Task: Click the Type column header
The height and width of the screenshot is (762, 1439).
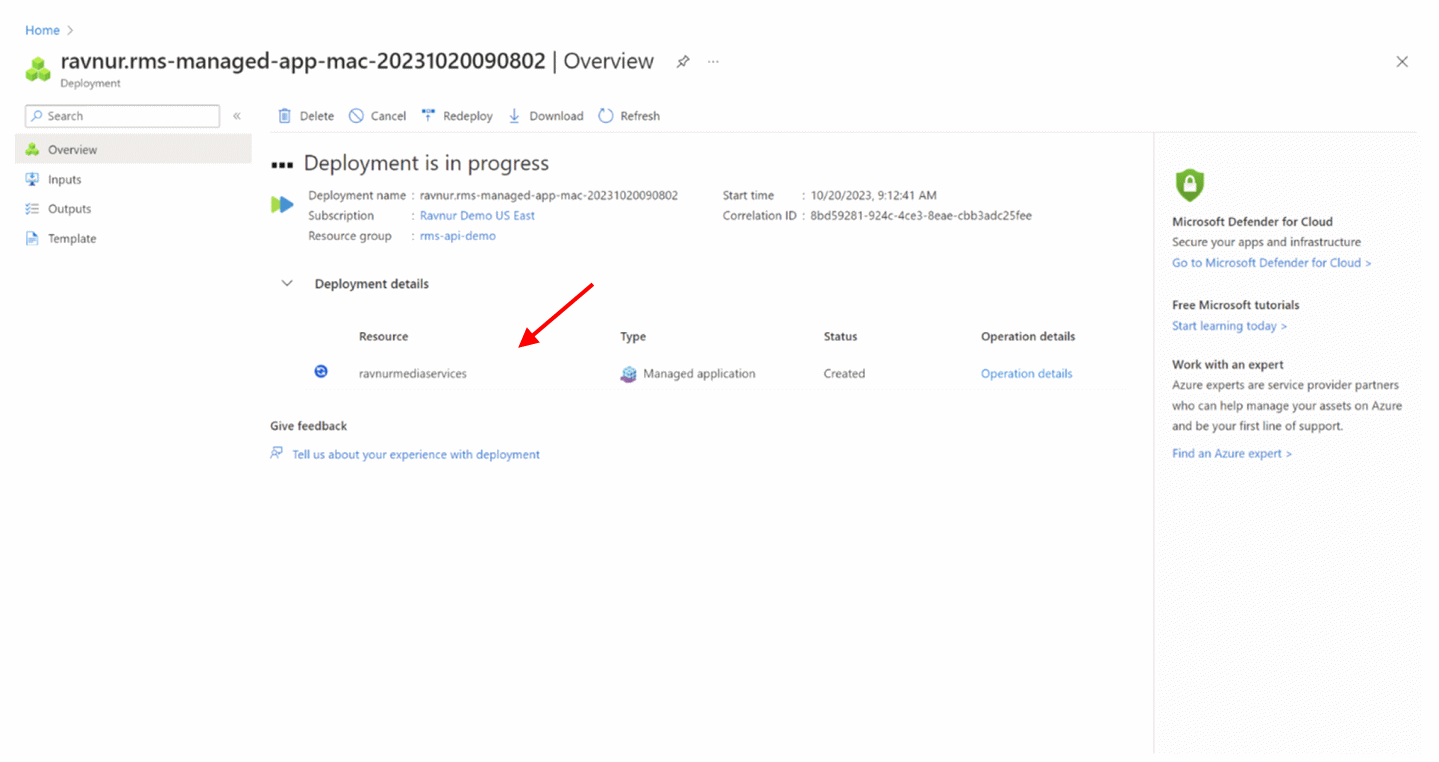Action: point(633,337)
